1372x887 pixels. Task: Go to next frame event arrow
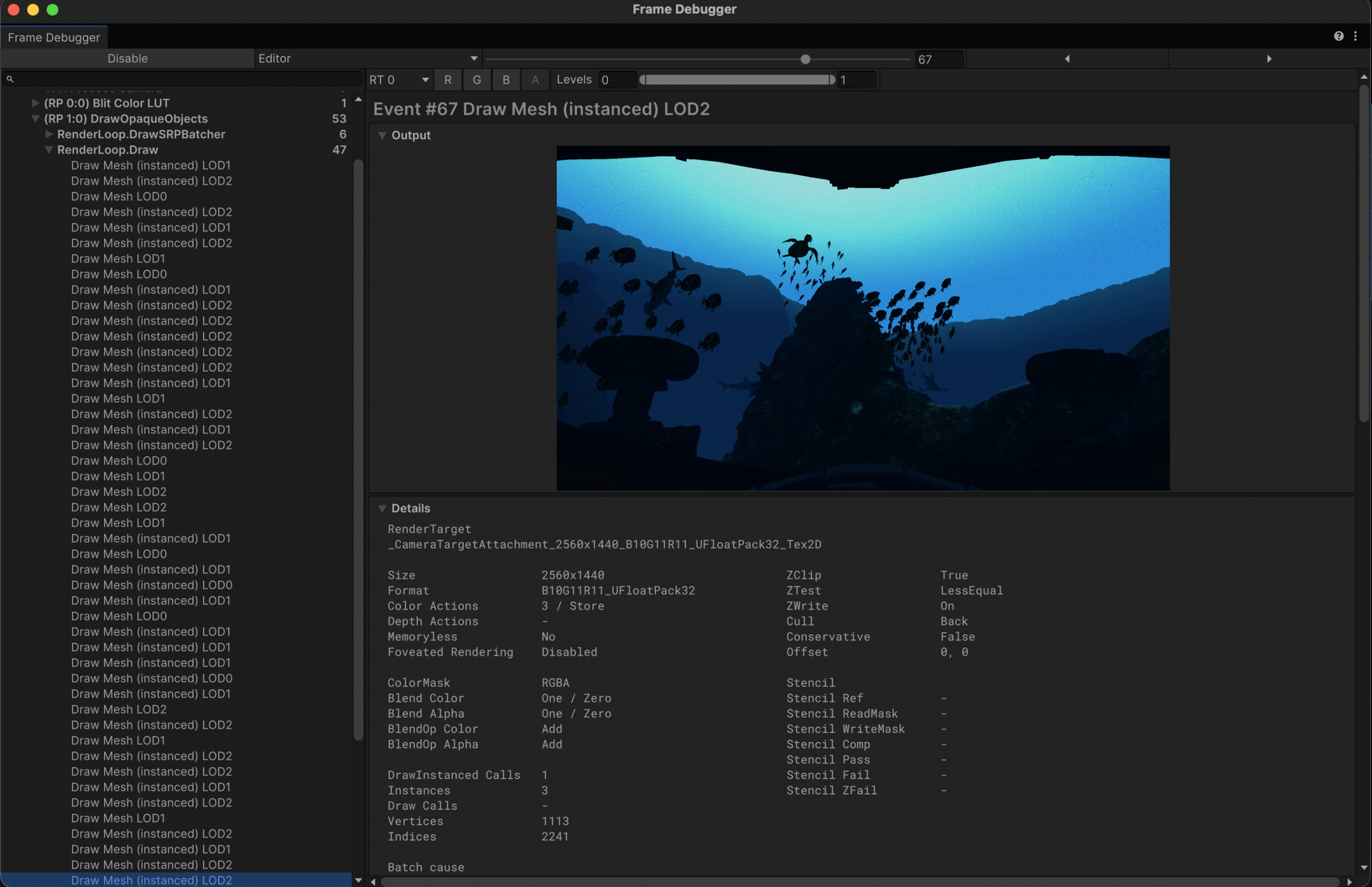pos(1269,59)
